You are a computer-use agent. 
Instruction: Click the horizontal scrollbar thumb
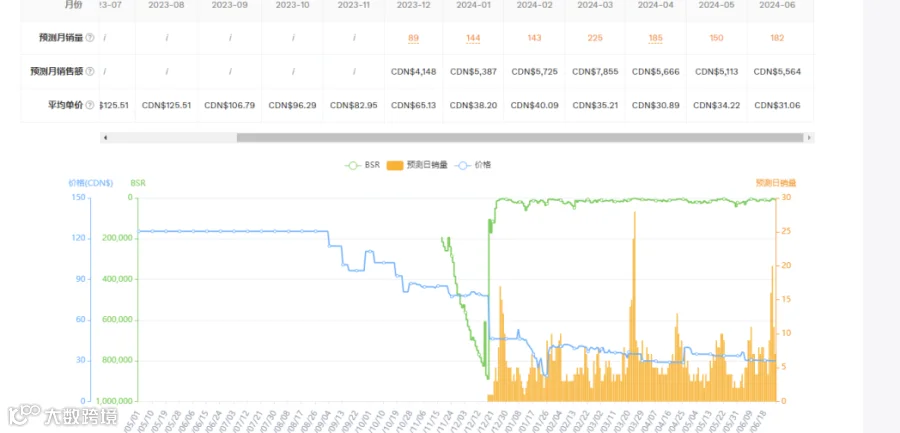click(x=519, y=138)
